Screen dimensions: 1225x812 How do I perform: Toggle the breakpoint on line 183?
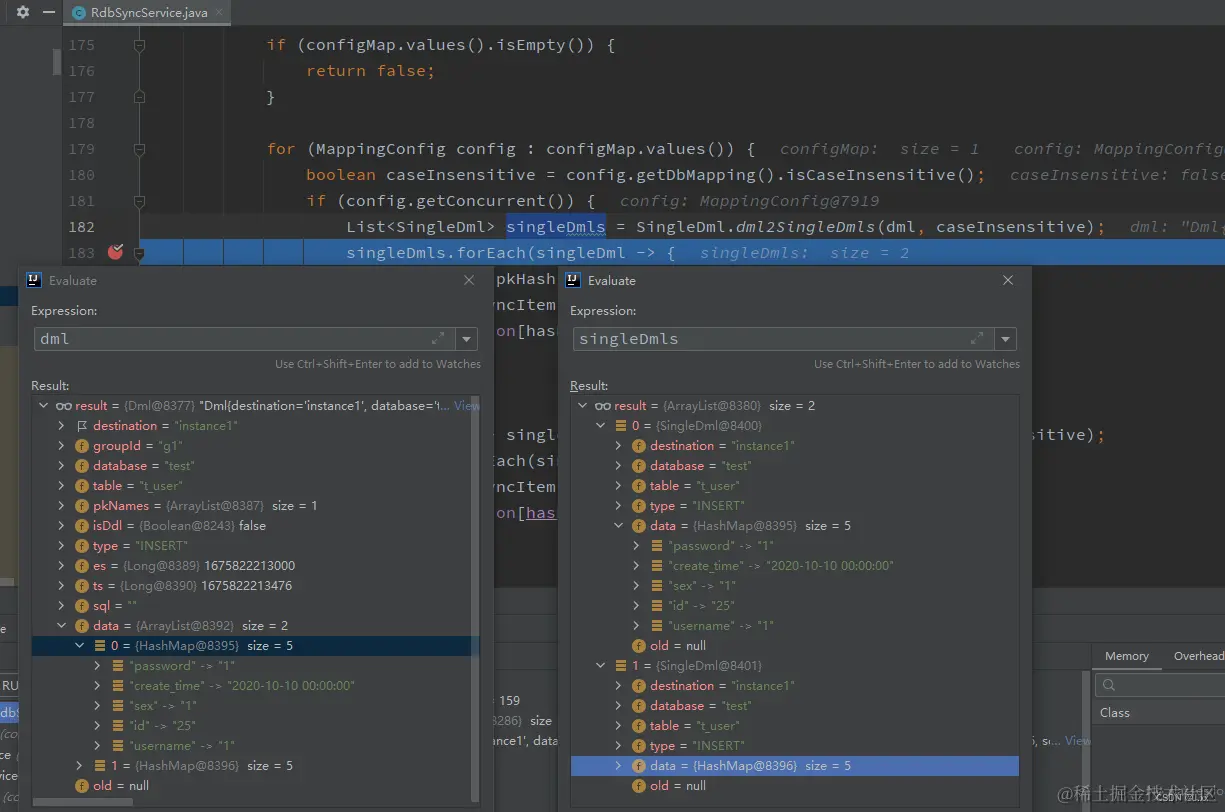[115, 252]
